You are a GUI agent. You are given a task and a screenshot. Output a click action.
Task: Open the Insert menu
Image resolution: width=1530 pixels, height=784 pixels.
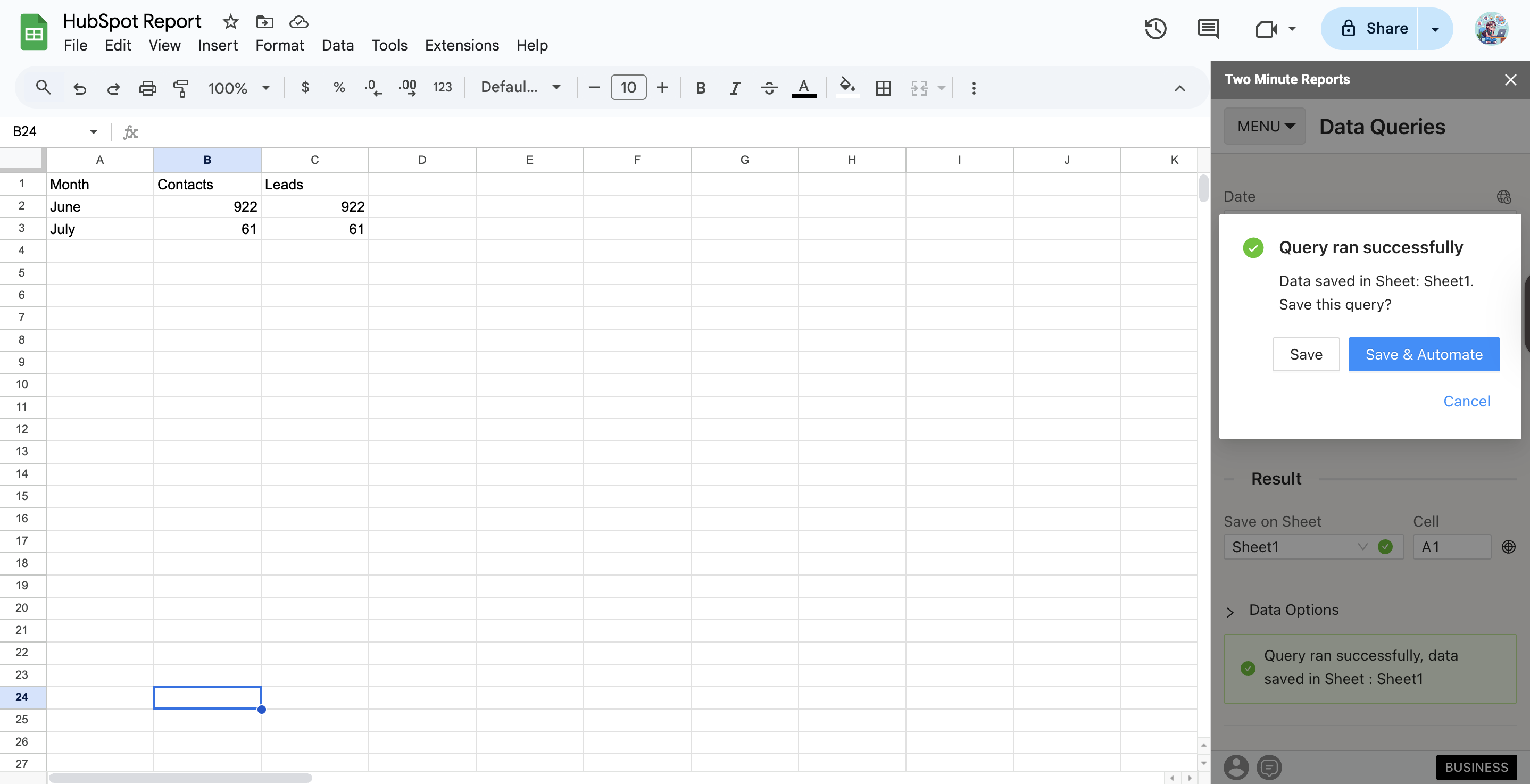point(218,45)
